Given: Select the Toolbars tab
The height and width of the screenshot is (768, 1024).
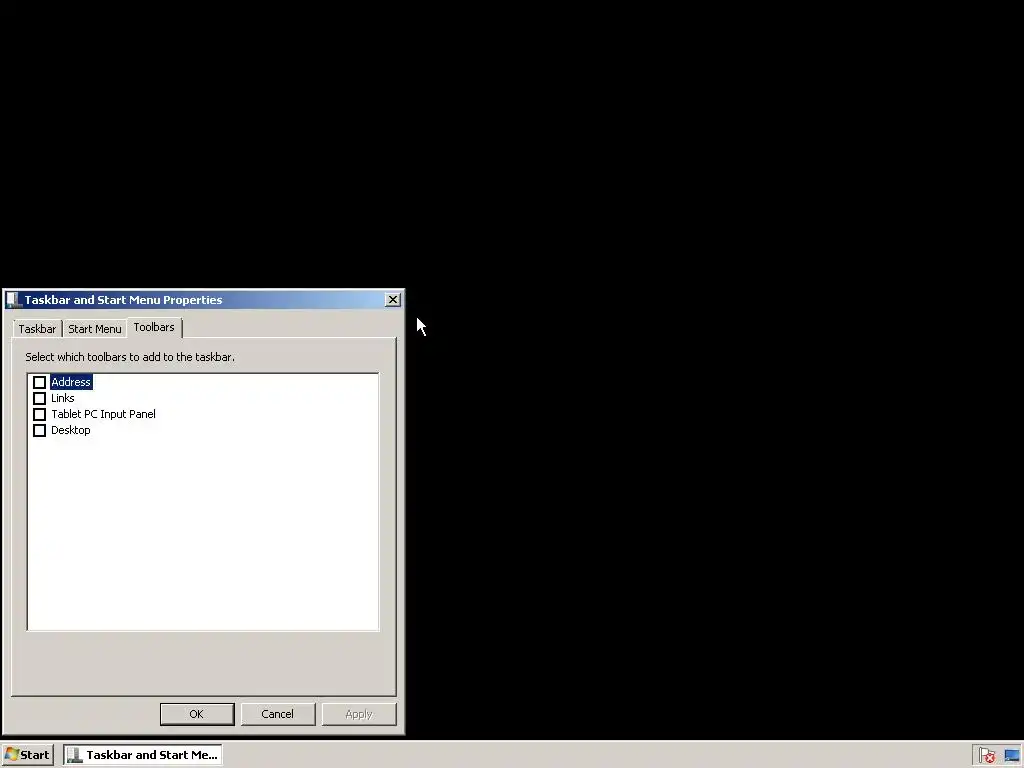Looking at the screenshot, I should click(x=154, y=327).
